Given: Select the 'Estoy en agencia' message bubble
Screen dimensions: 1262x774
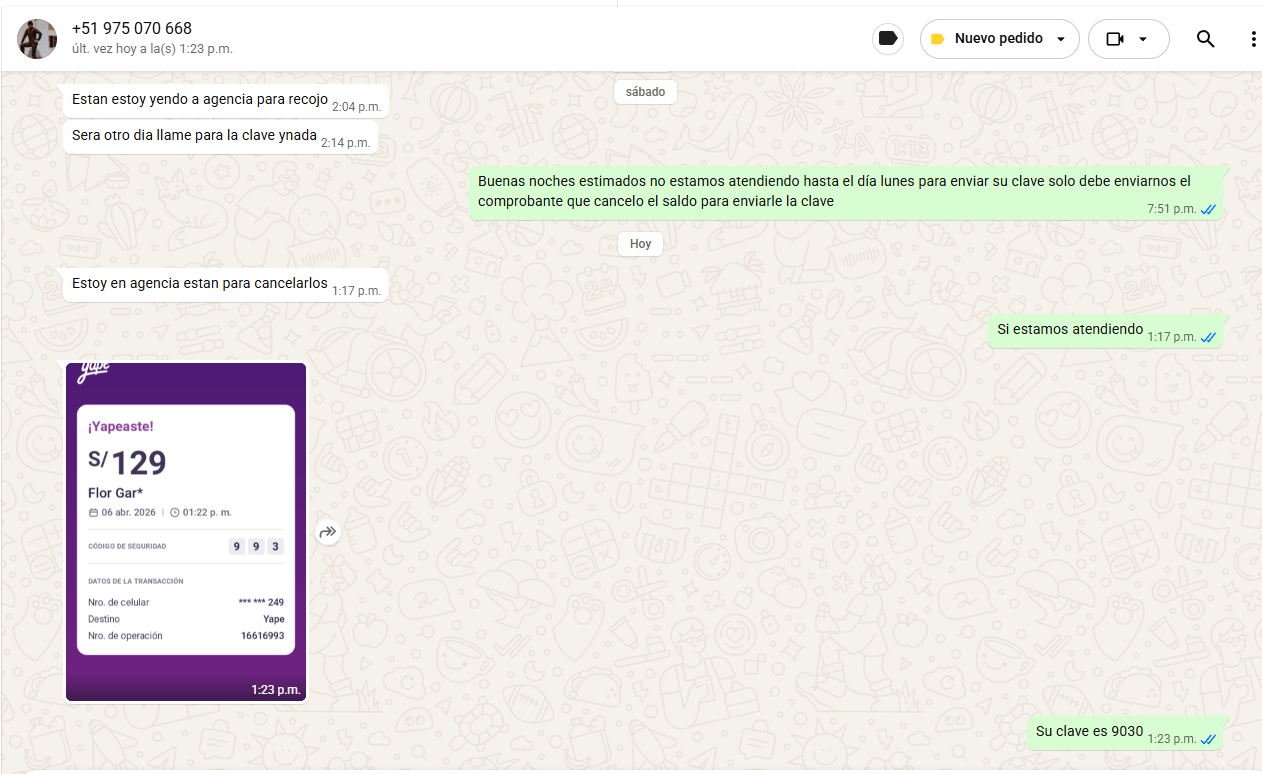Looking at the screenshot, I should pos(200,284).
